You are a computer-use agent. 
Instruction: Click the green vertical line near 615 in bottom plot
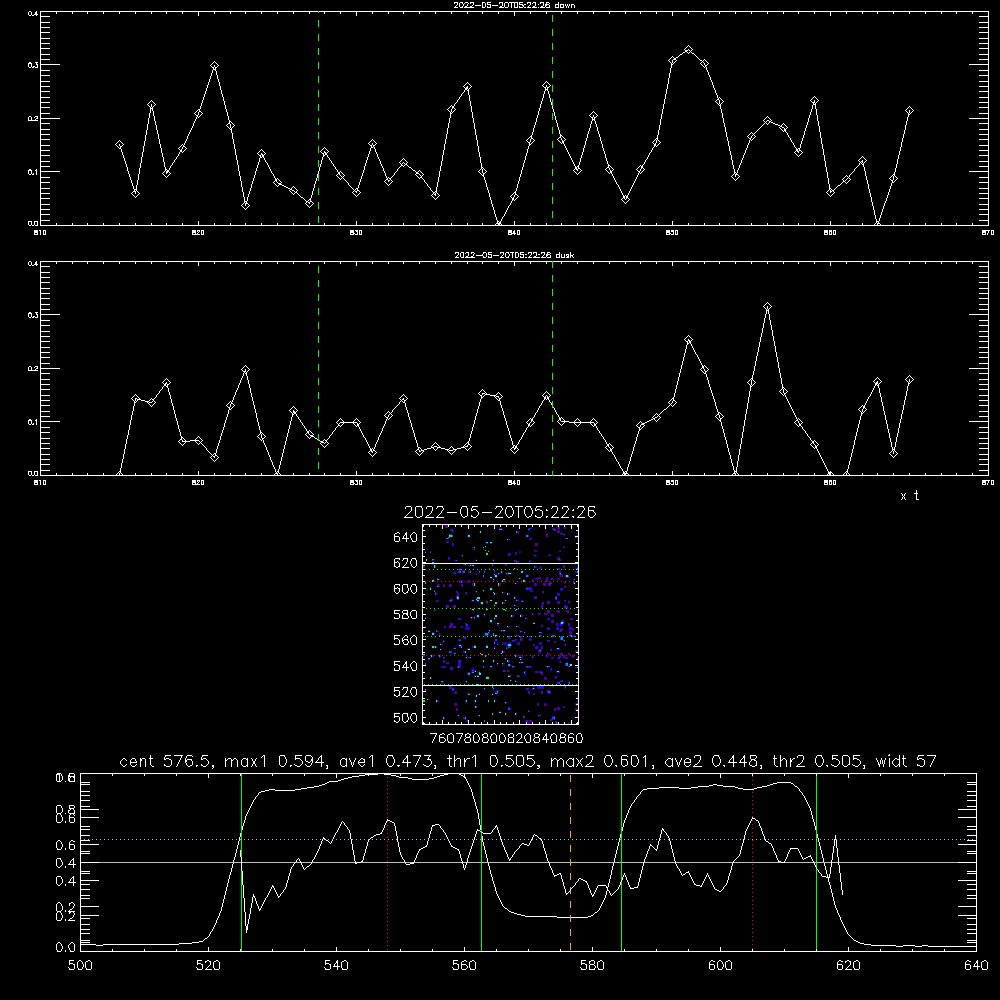coord(816,862)
